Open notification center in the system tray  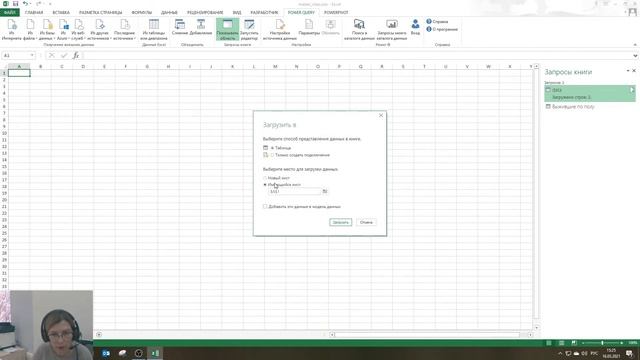629,353
